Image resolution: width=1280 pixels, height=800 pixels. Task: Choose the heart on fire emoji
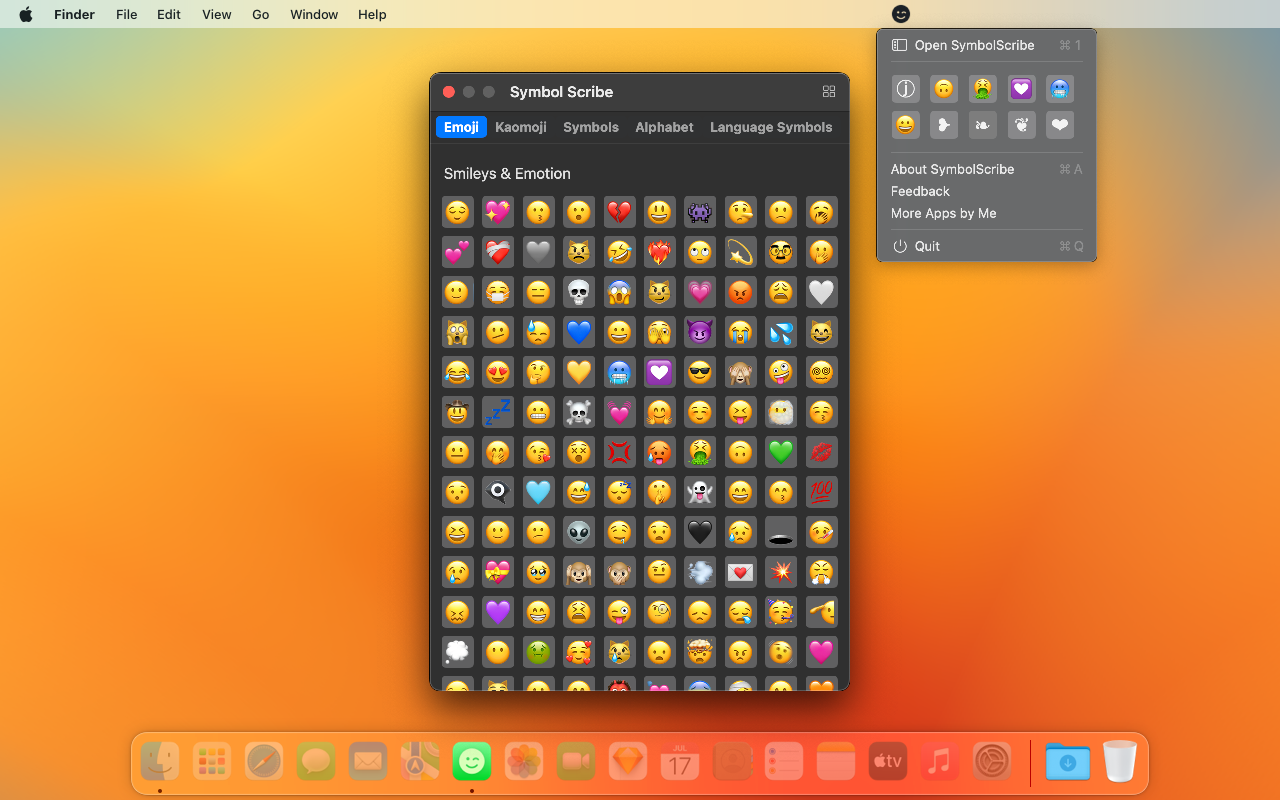coord(659,252)
